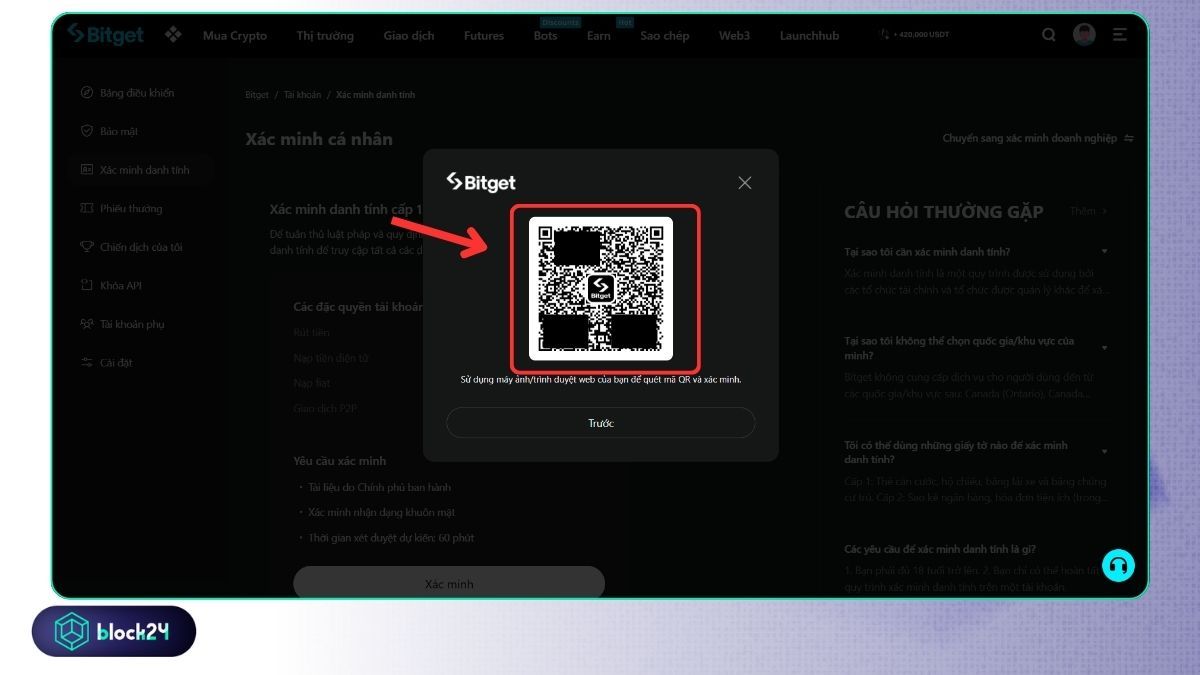Open the apps grid icon beside Bitget logo

click(173, 35)
